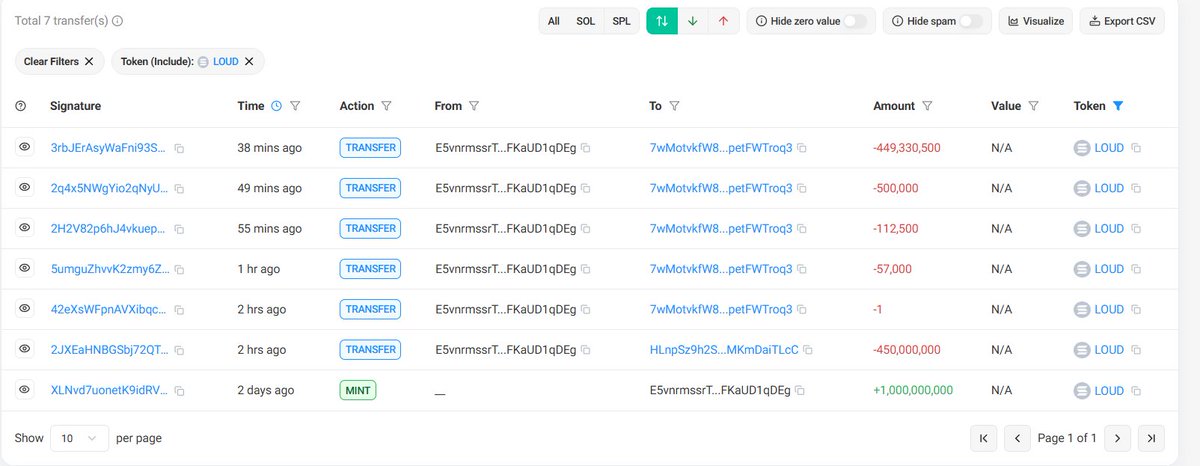Open the From column filter

coord(474,106)
